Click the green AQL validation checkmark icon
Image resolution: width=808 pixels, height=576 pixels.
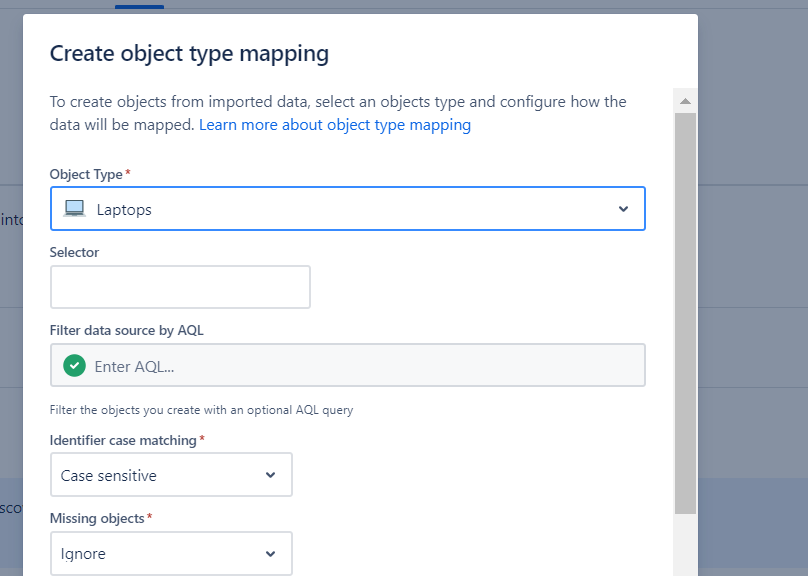[x=74, y=366]
